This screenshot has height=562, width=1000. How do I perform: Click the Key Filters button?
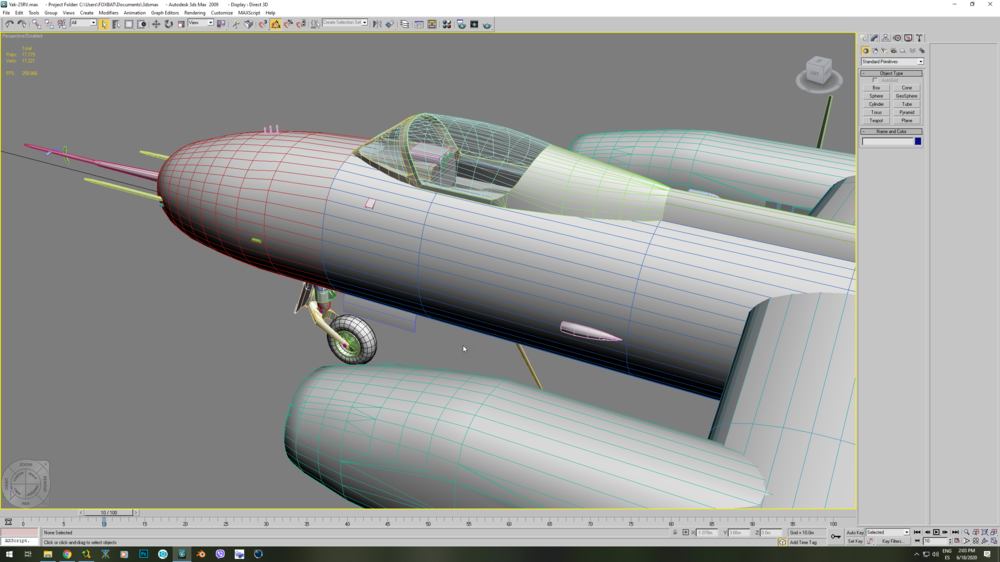[892, 541]
